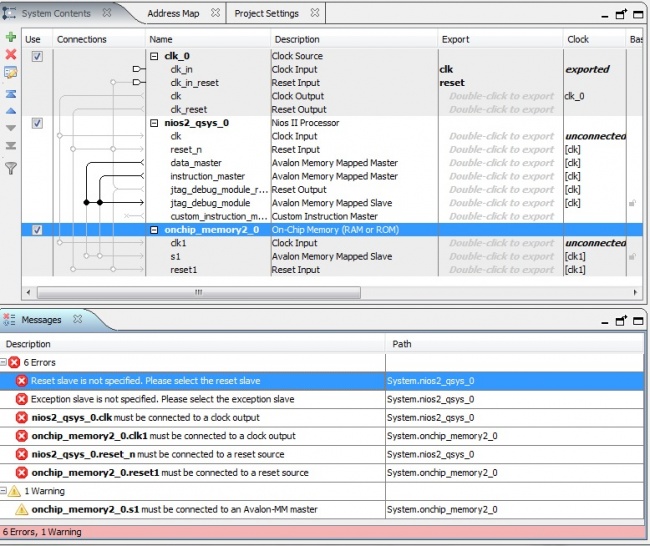Click the clk1 connection node for onchip_memory2_0
This screenshot has width=650, height=546.
pos(60,243)
